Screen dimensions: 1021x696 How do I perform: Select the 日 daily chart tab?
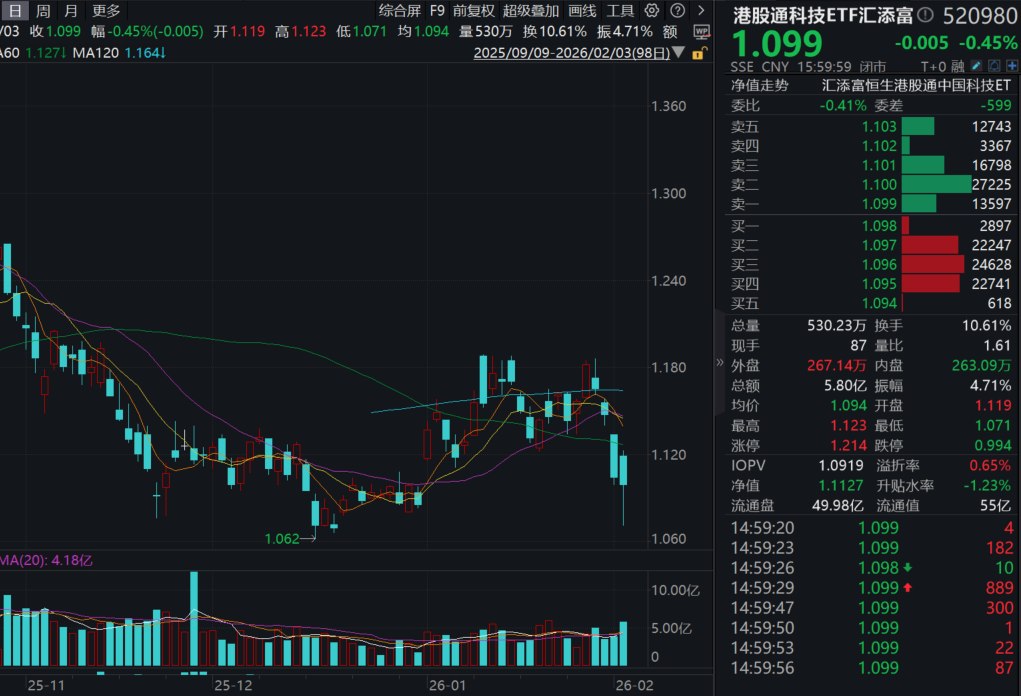pyautogui.click(x=15, y=11)
